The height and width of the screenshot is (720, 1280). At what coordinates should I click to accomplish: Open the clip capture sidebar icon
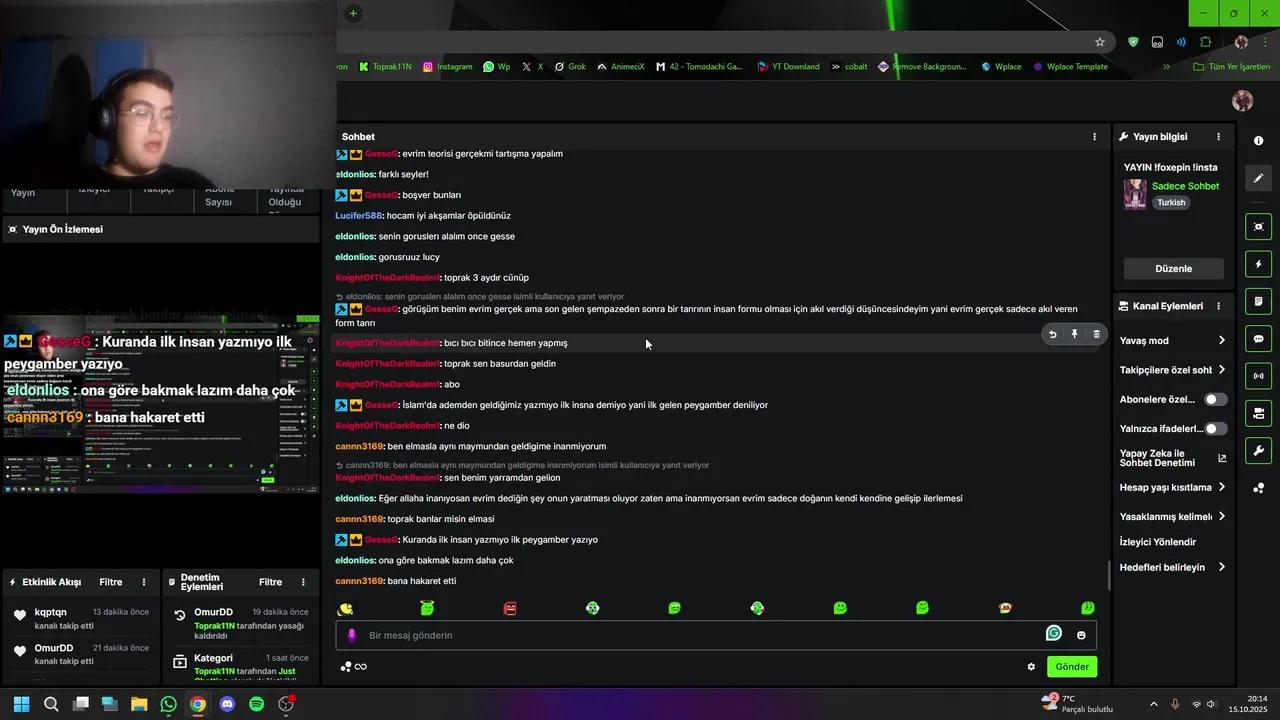[1259, 227]
